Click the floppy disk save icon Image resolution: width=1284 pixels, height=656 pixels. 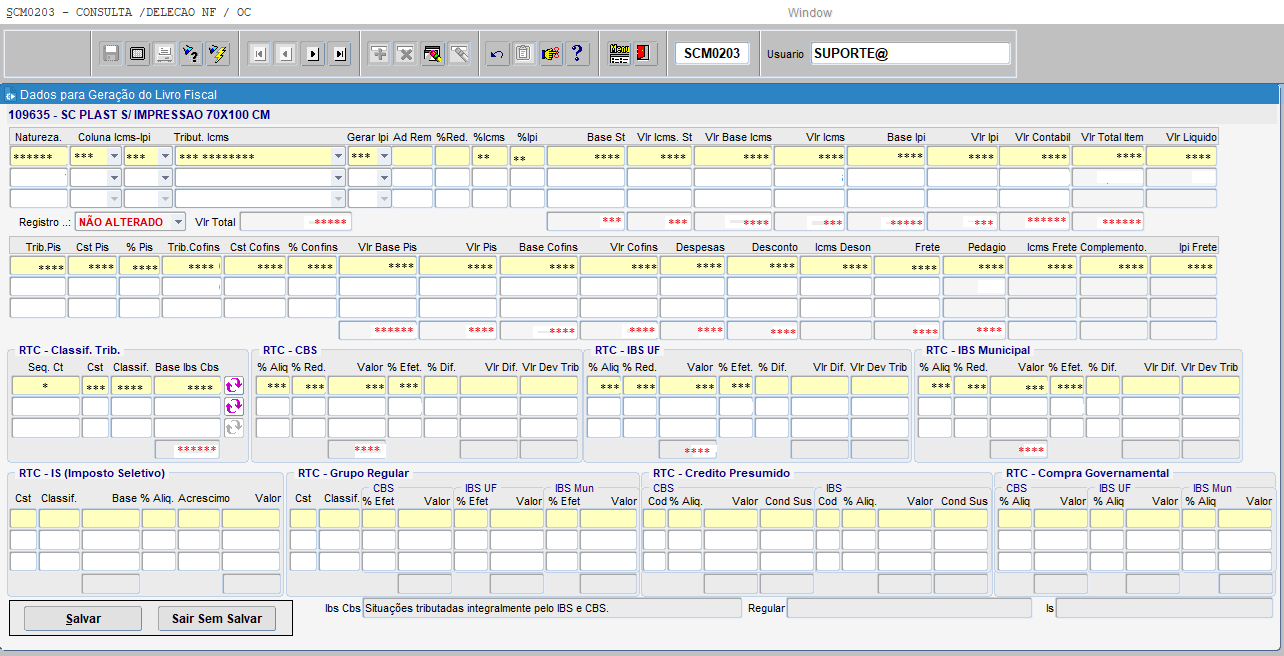(111, 54)
